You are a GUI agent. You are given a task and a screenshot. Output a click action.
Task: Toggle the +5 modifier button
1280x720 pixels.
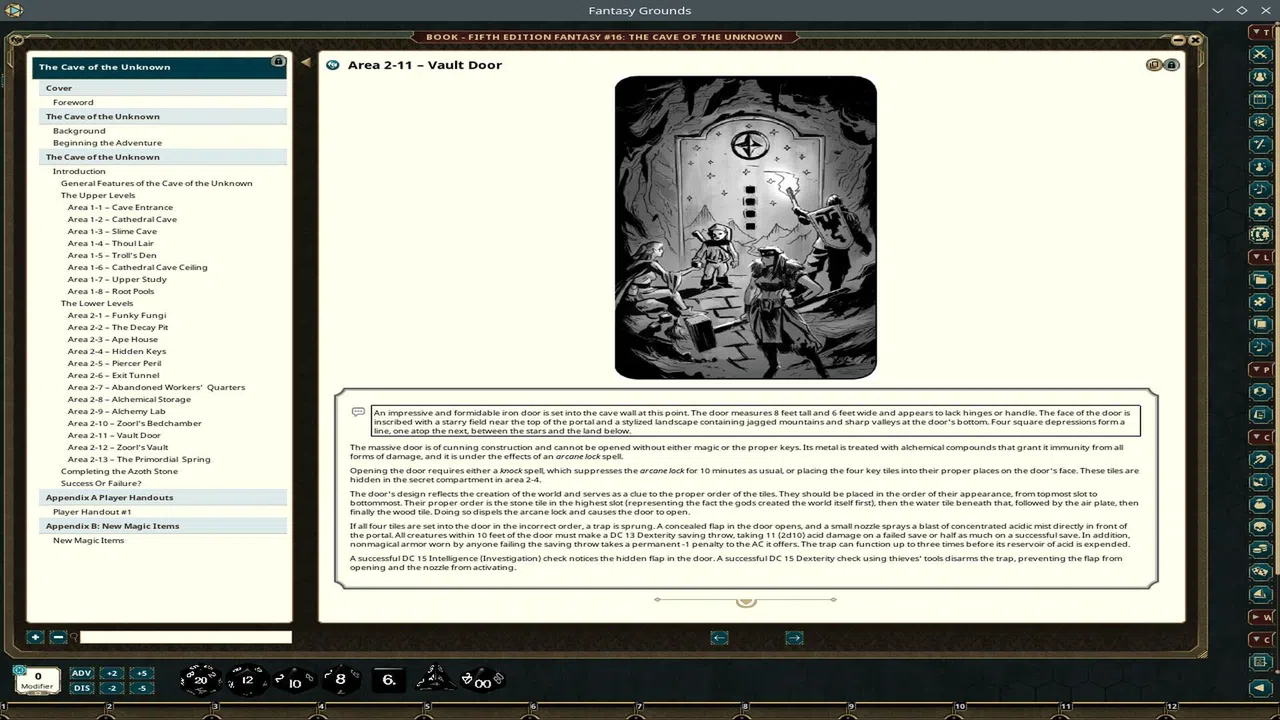(x=141, y=673)
